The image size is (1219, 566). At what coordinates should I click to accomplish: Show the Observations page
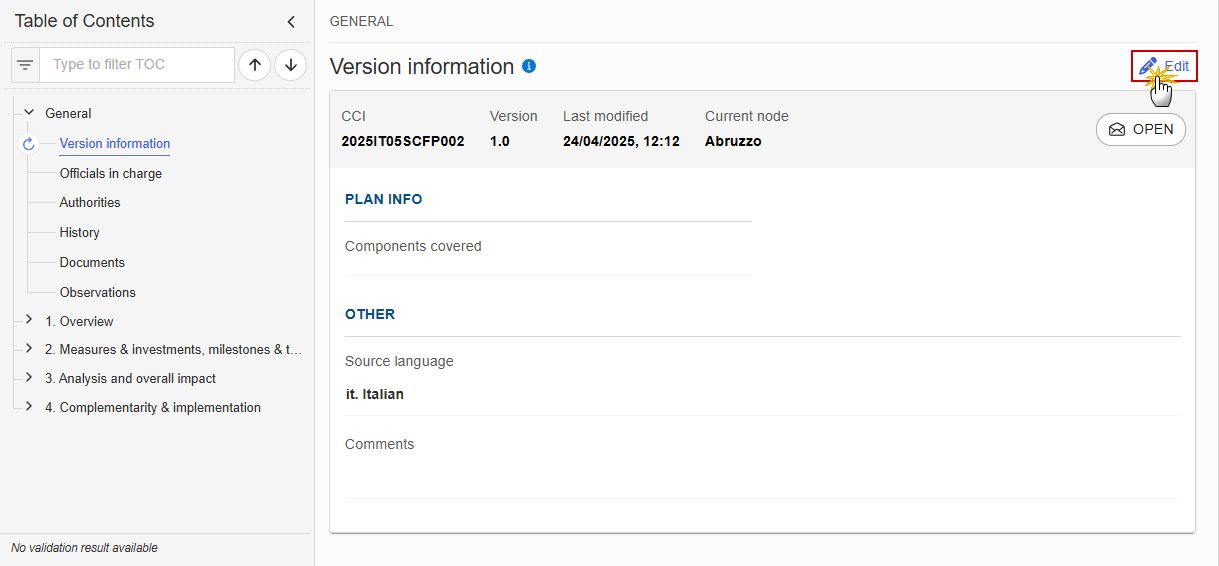(x=98, y=292)
